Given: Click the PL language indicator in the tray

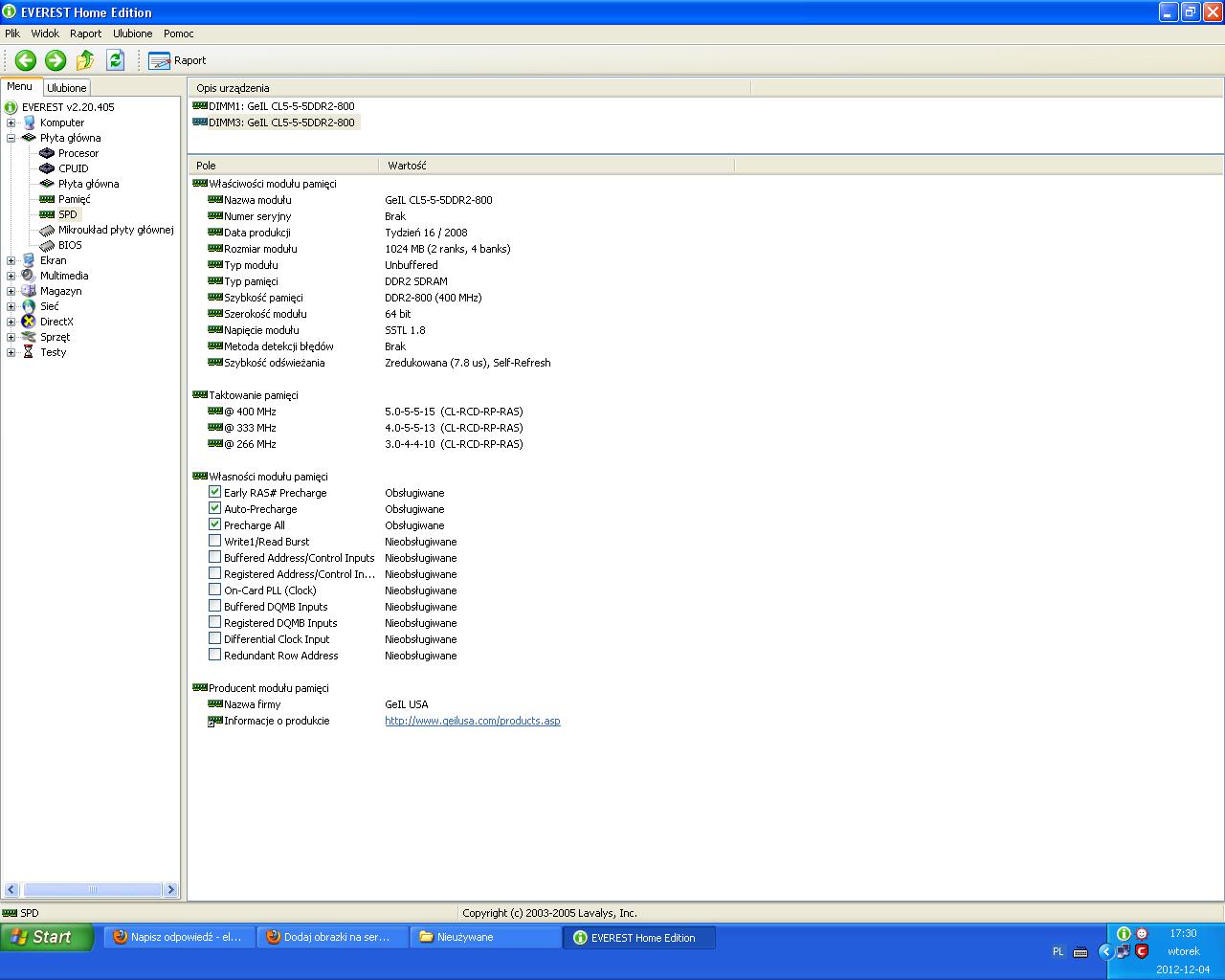Looking at the screenshot, I should pyautogui.click(x=1058, y=951).
